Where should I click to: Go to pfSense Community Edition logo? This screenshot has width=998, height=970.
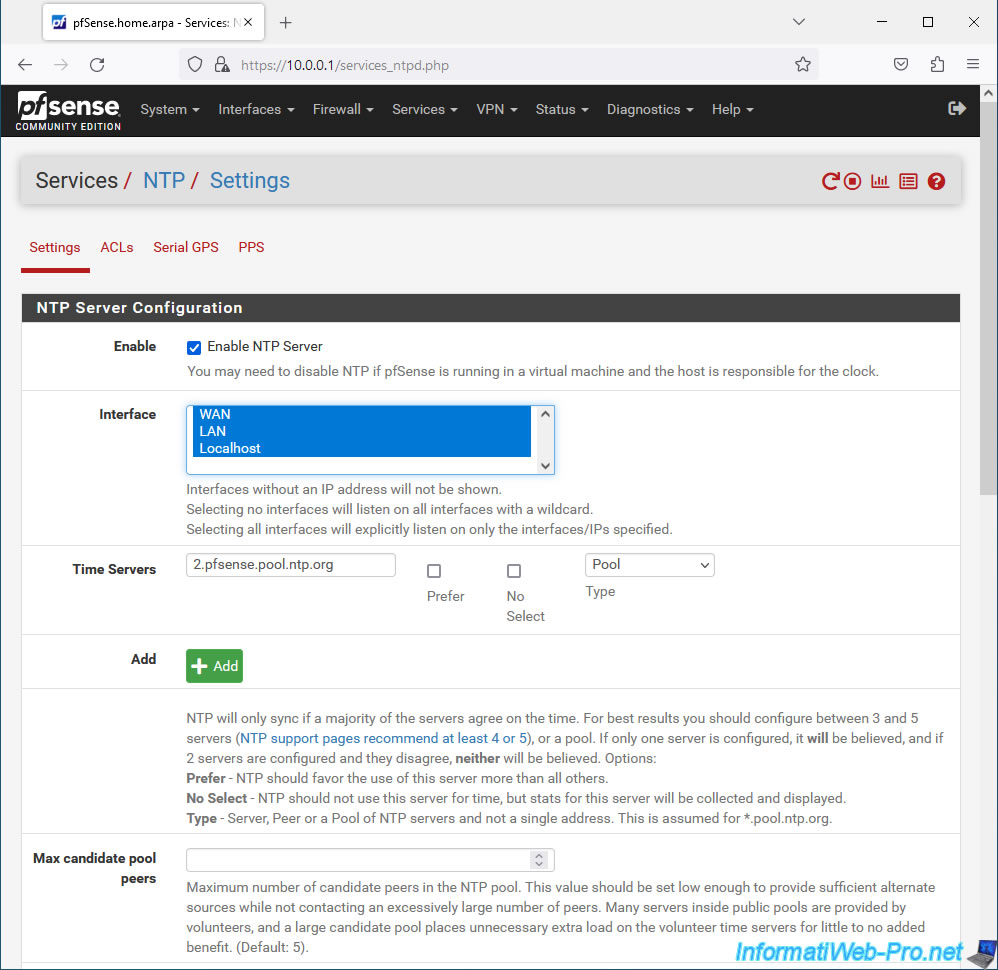point(68,111)
